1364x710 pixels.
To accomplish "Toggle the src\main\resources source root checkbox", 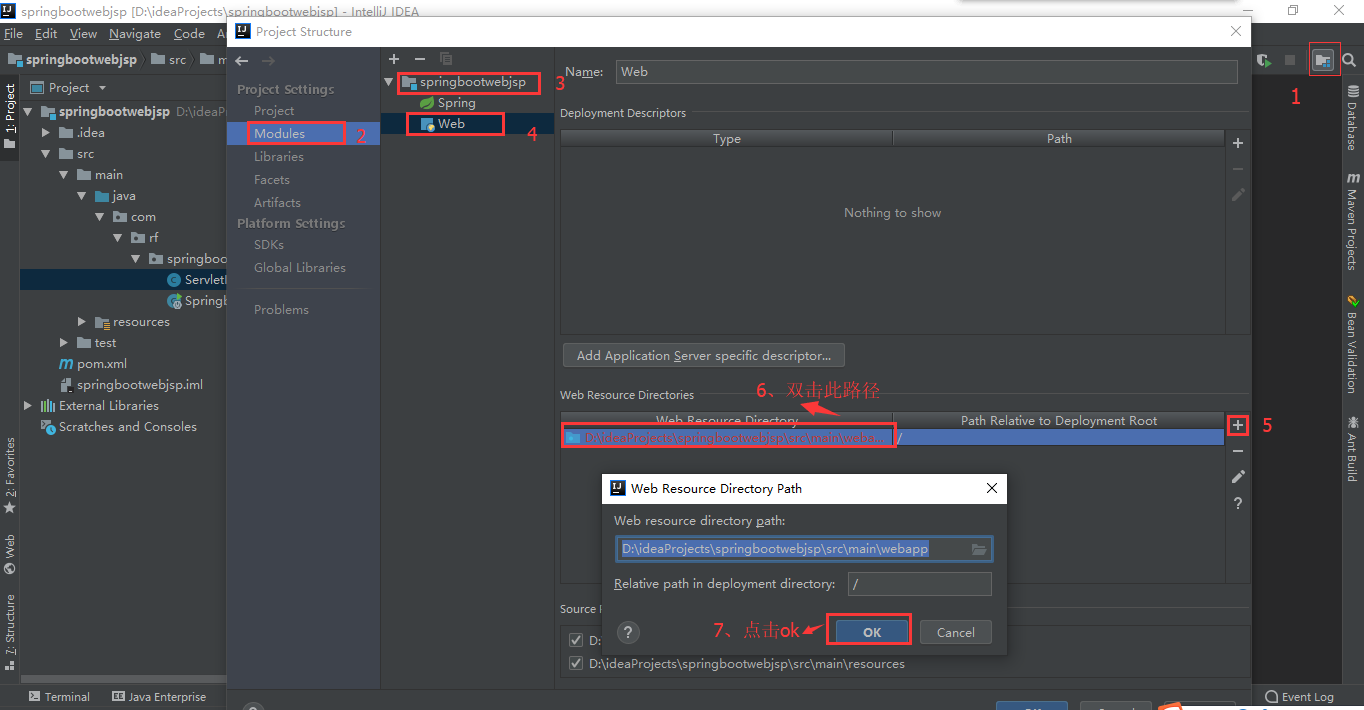I will pyautogui.click(x=575, y=663).
